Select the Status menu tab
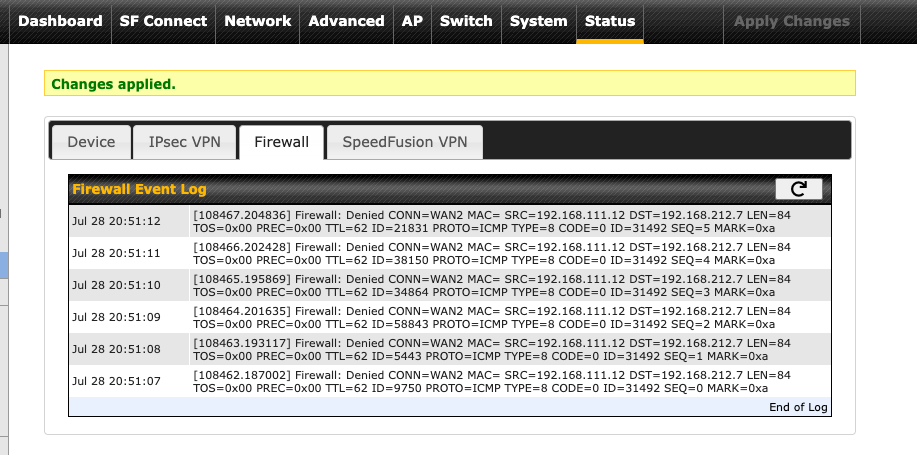The image size is (917, 455). [x=610, y=22]
